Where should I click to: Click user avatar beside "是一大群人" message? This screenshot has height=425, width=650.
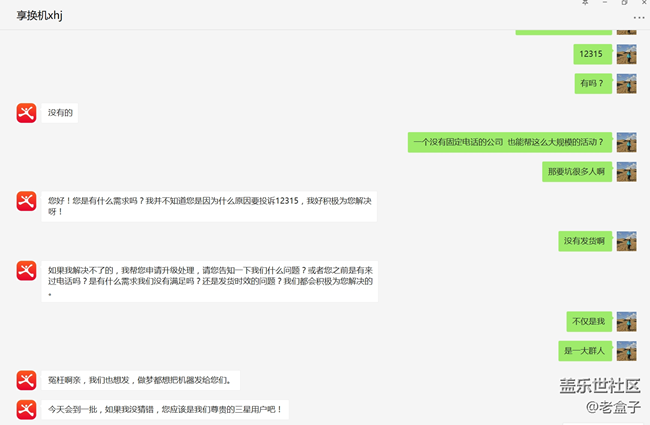point(626,350)
